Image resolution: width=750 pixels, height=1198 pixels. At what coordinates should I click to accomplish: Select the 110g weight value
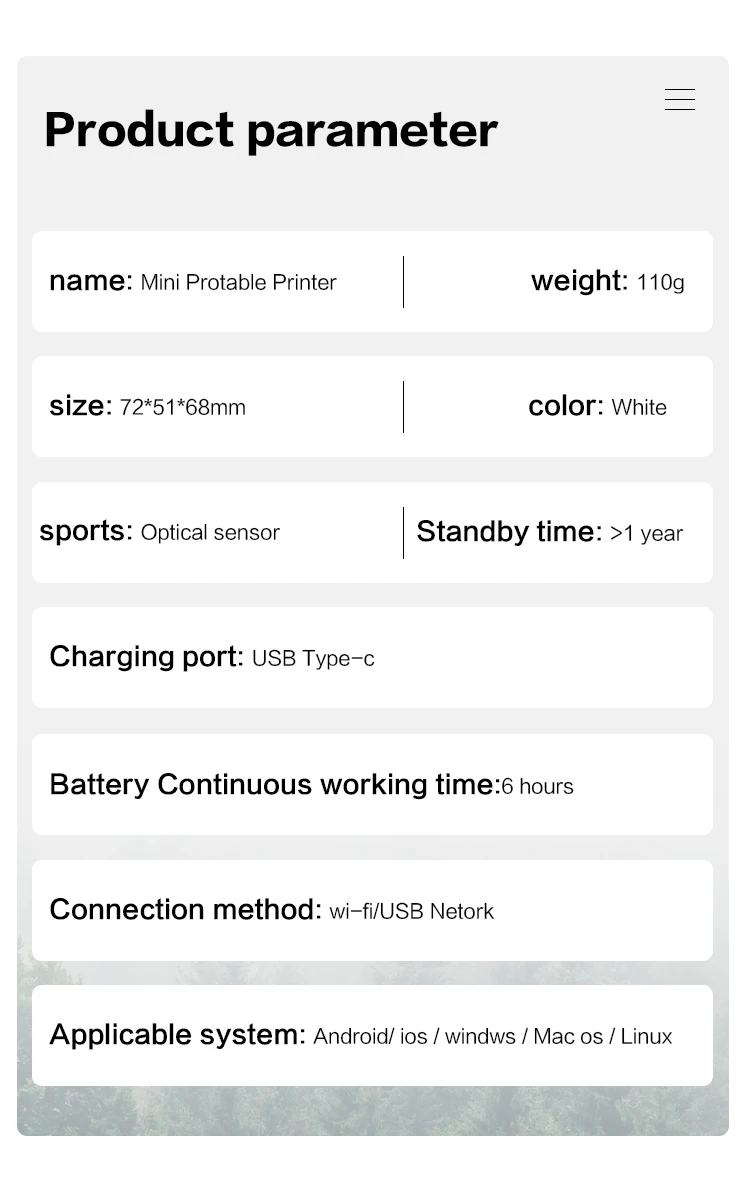pyautogui.click(x=660, y=283)
